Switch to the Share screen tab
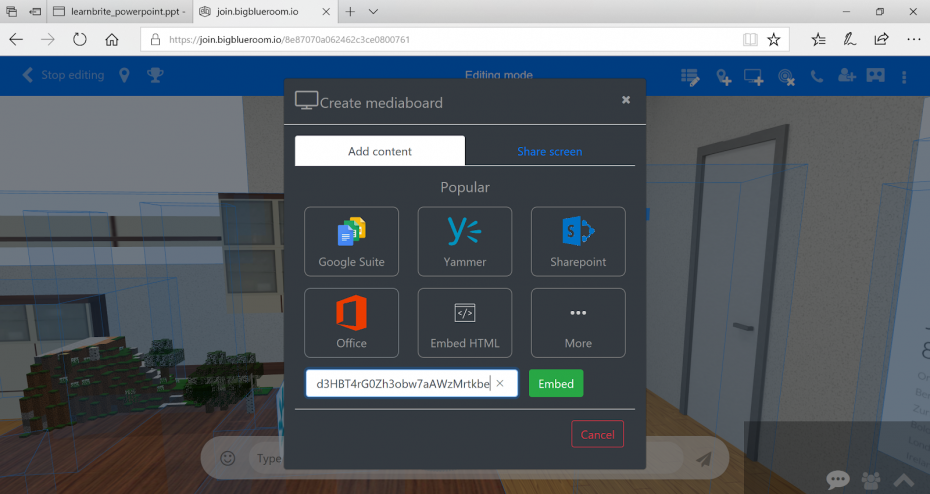 pos(550,151)
